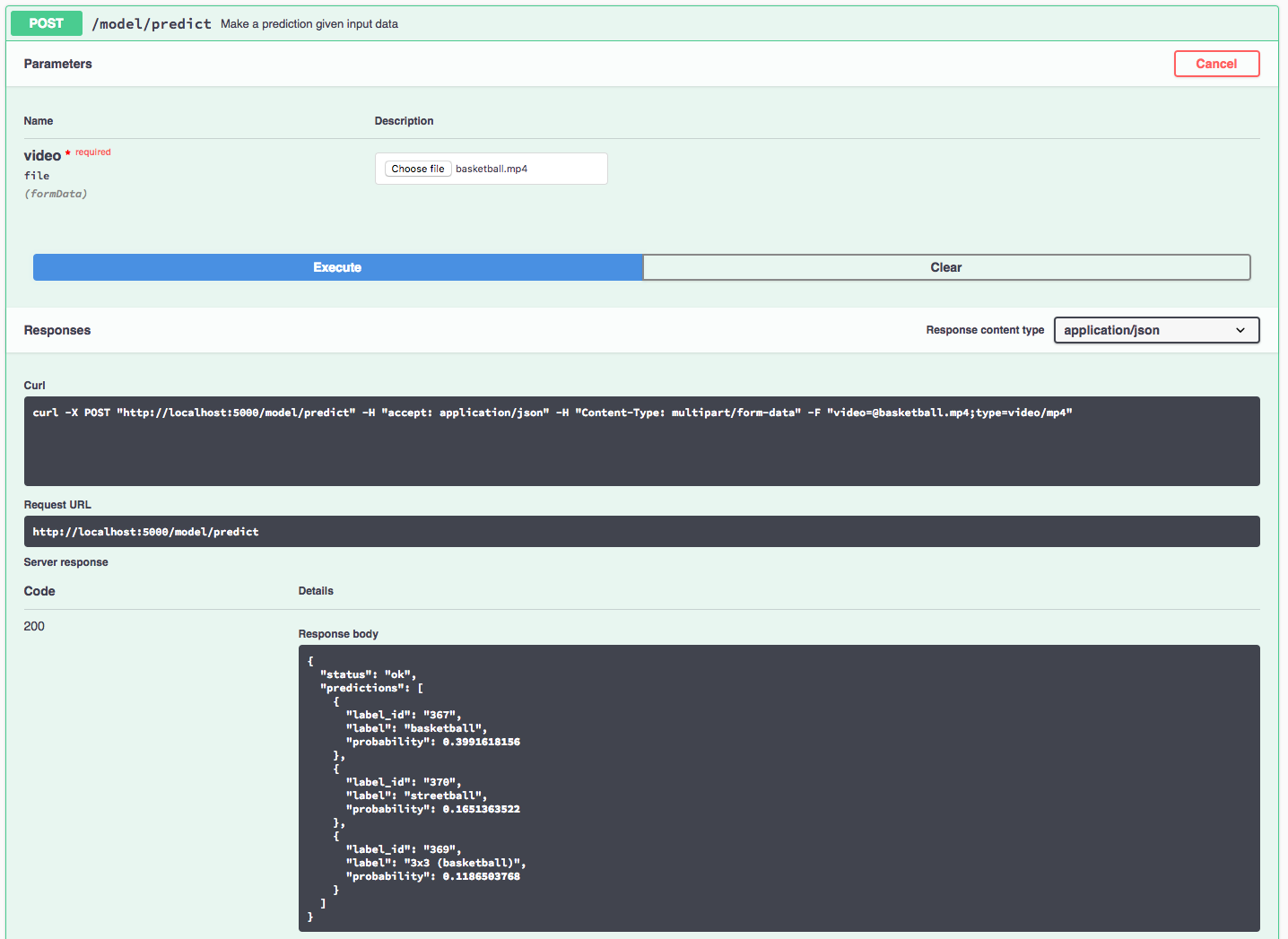Select the basketball.mp4 file name
Image resolution: width=1288 pixels, height=939 pixels.
coord(492,169)
